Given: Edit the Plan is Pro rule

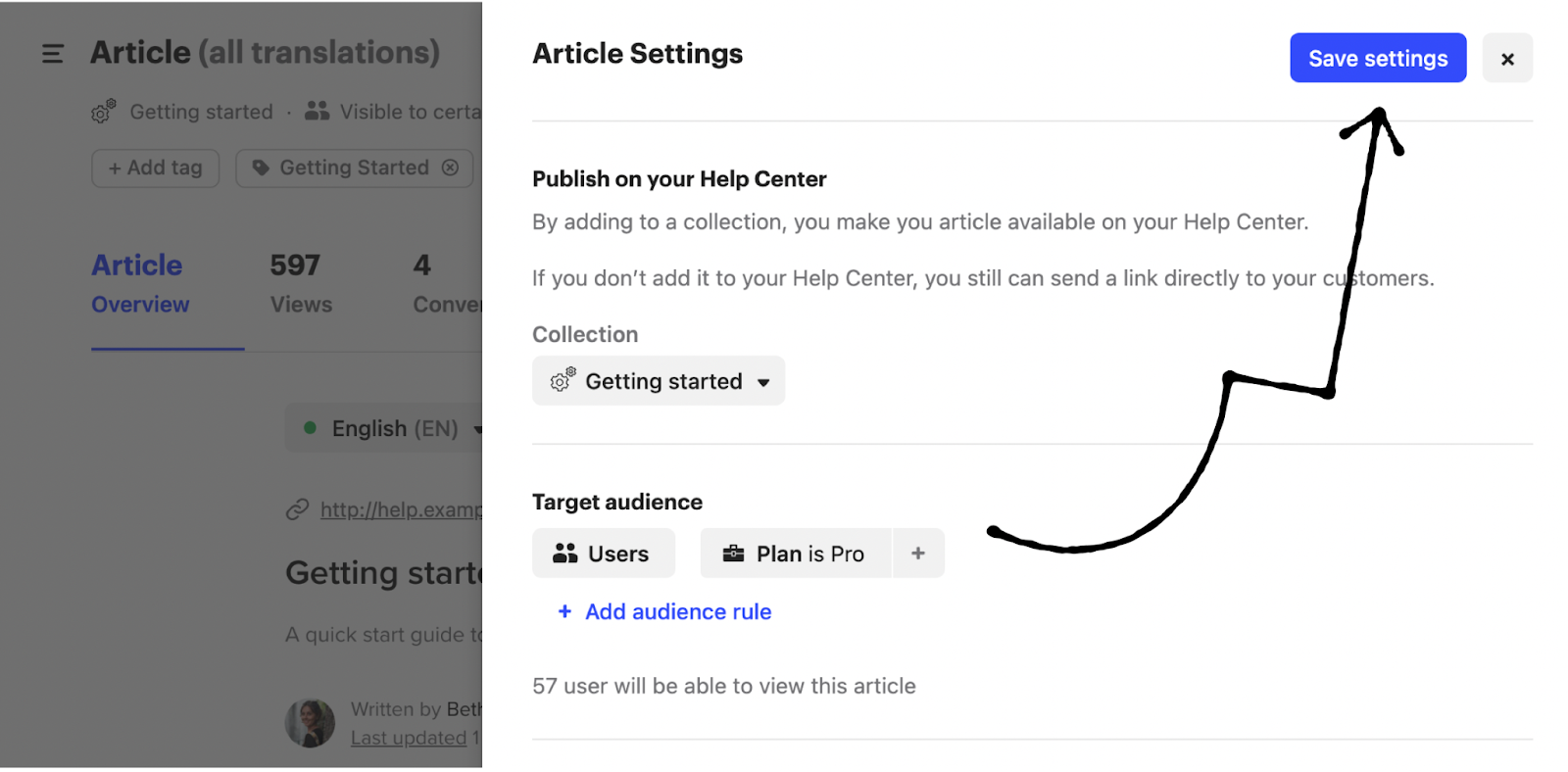Looking at the screenshot, I should (796, 554).
